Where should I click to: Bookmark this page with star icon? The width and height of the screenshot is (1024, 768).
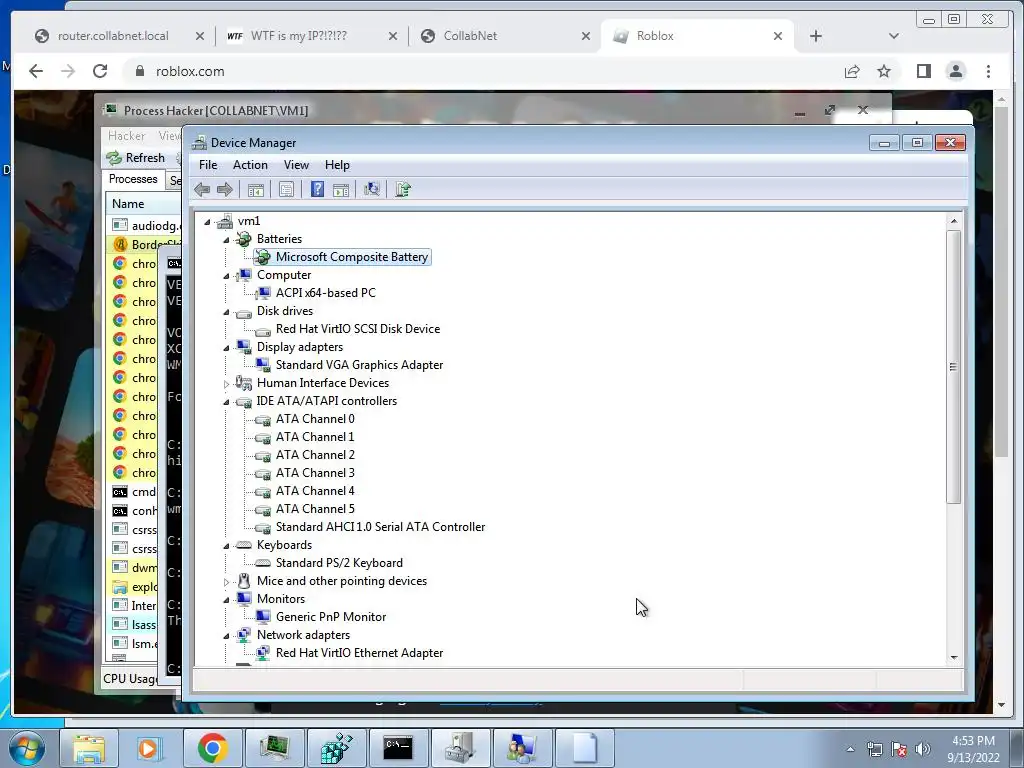coord(884,71)
